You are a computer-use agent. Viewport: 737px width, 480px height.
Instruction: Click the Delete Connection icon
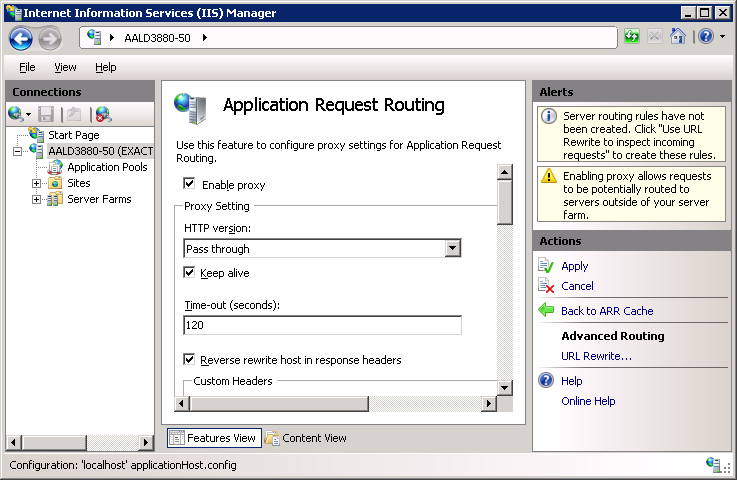click(x=103, y=114)
